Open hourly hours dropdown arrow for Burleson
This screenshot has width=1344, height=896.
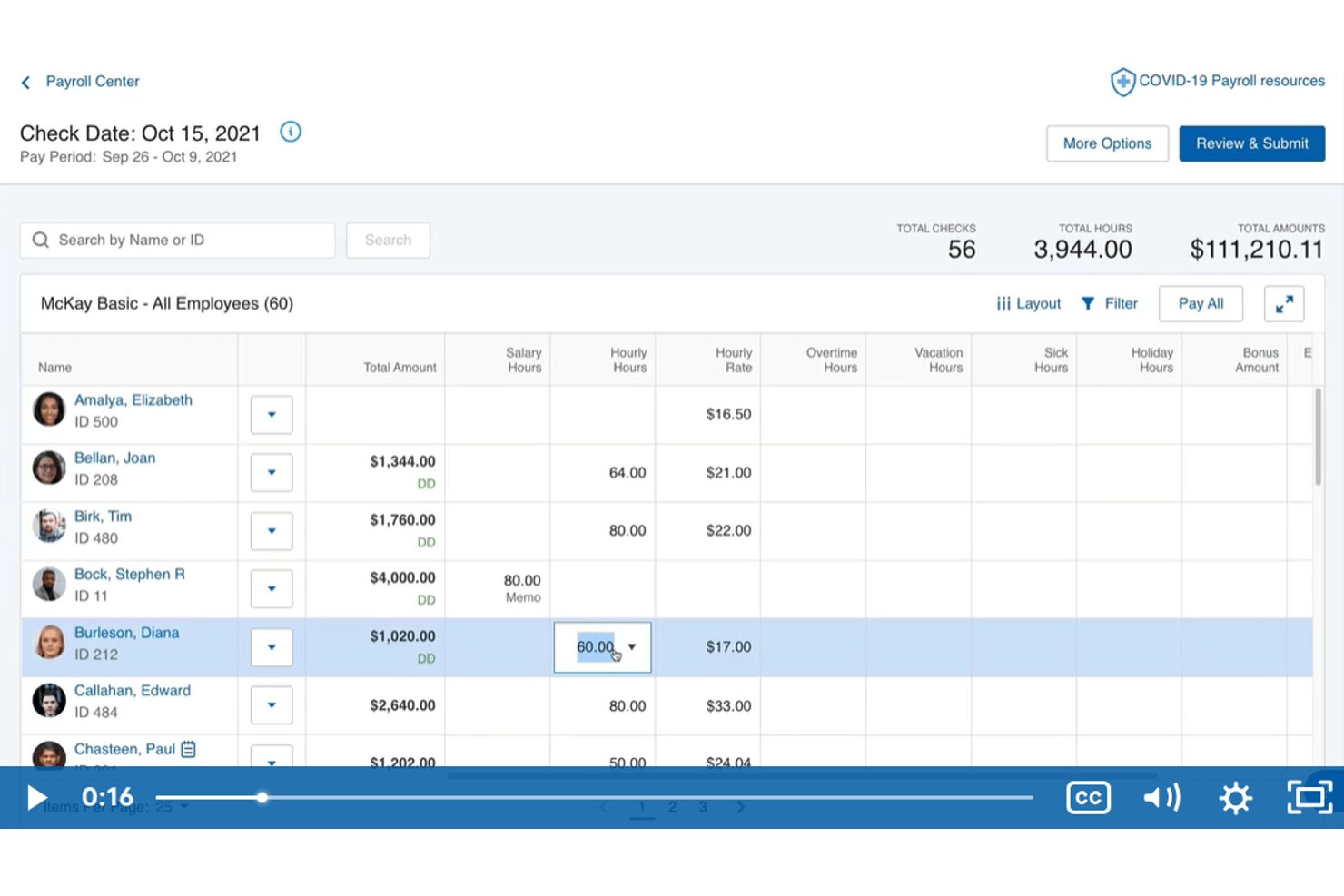632,647
